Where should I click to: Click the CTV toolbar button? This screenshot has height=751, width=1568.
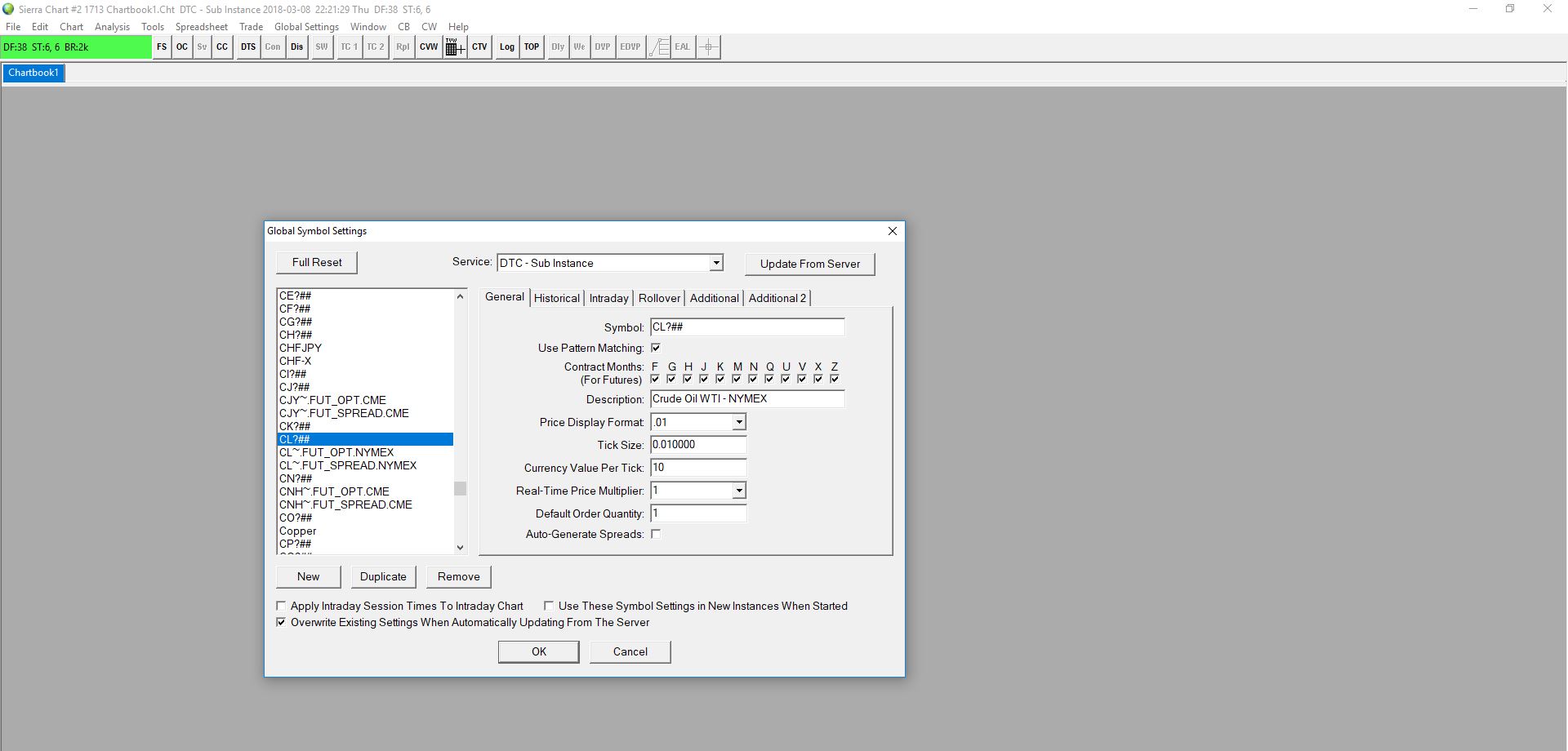click(x=479, y=47)
